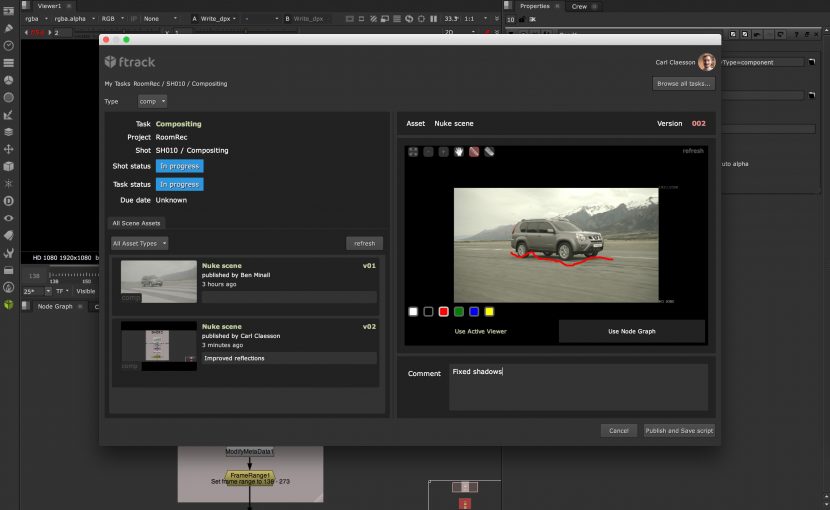Open the rgba.alpha channel dropdown
Viewport: 830px width, 510px height.
74,19
